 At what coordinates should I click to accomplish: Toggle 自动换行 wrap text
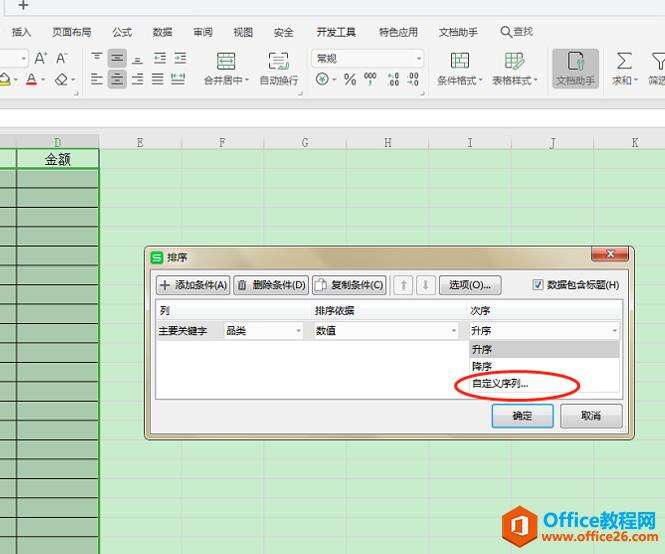(279, 68)
